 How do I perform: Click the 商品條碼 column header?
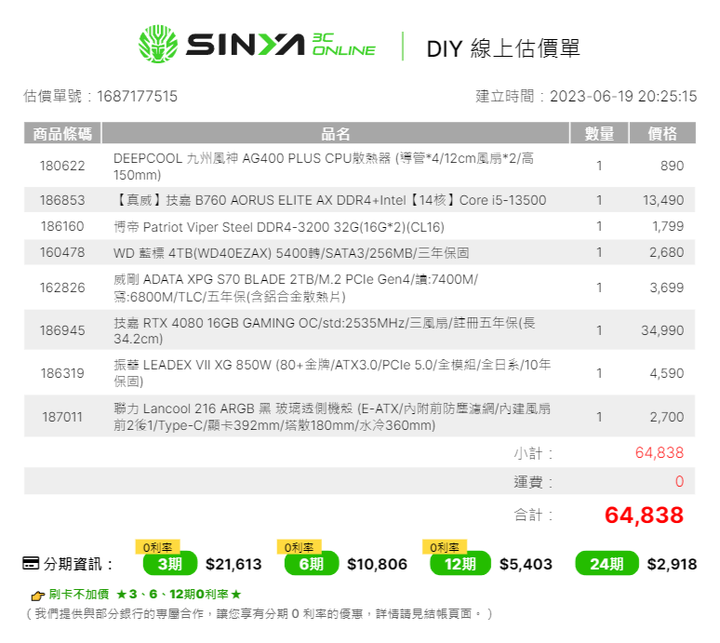[x=62, y=134]
